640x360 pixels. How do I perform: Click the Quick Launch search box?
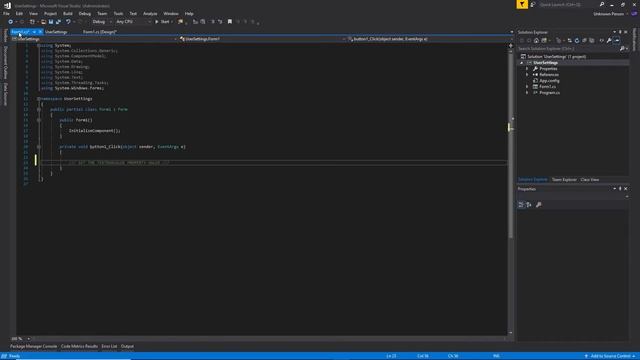point(568,4)
